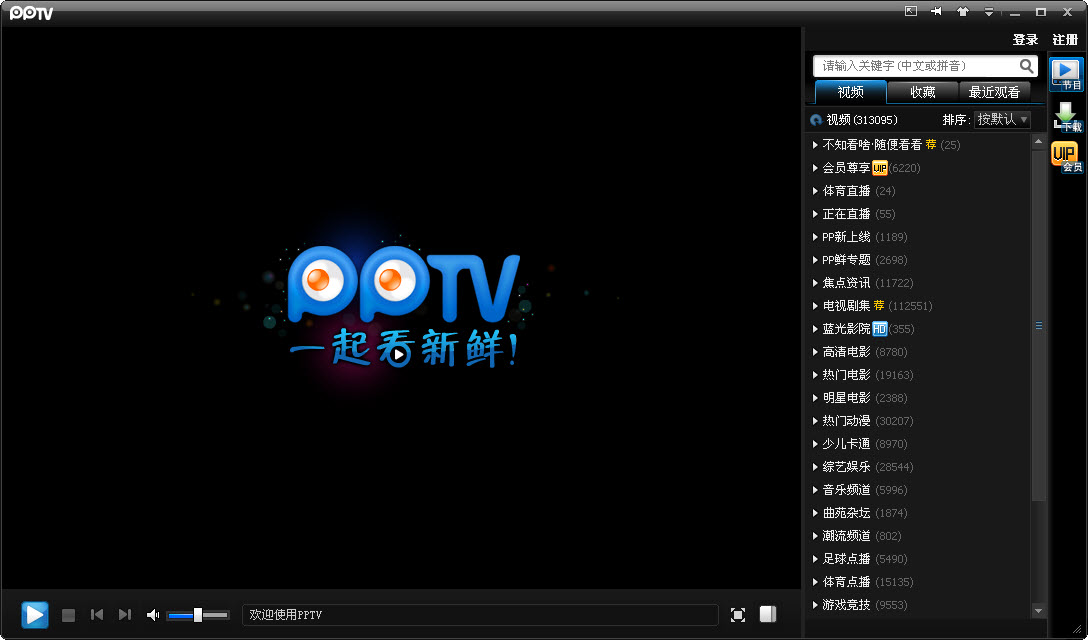
Task: Minimize the PPTV window
Action: click(x=1015, y=12)
